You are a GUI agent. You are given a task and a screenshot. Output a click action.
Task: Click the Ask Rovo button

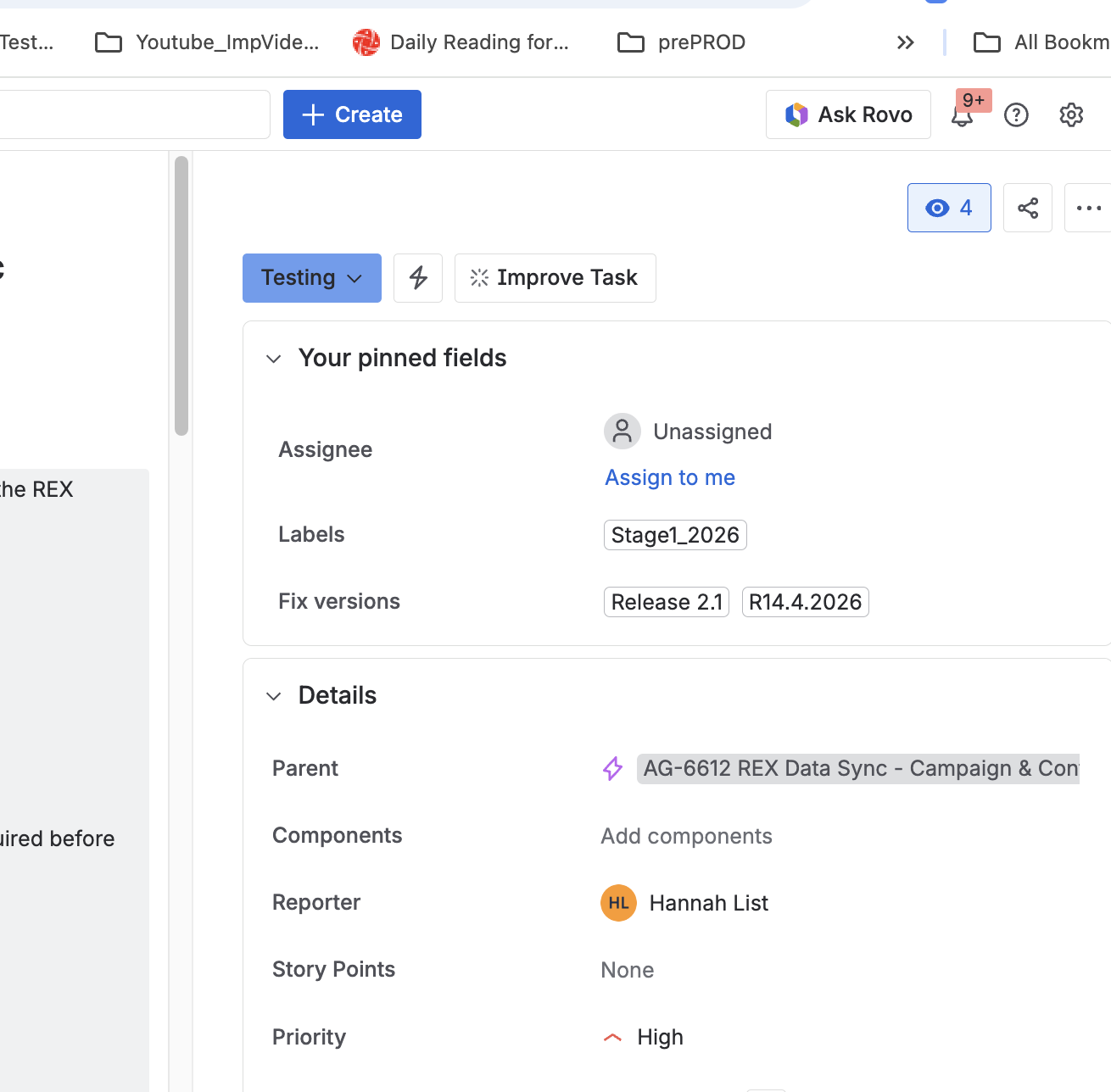848,114
